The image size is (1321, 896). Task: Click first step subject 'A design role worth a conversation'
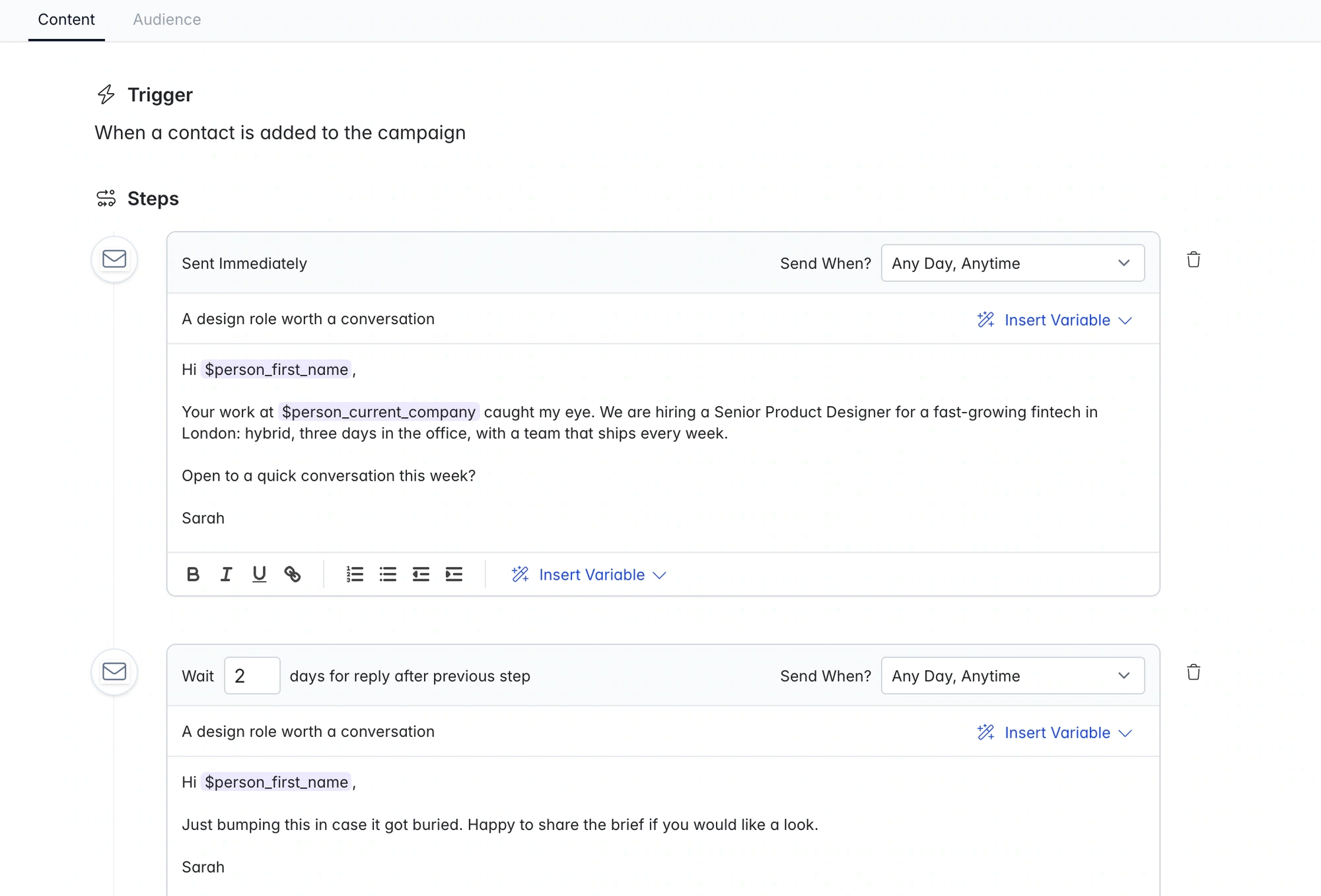click(x=308, y=319)
